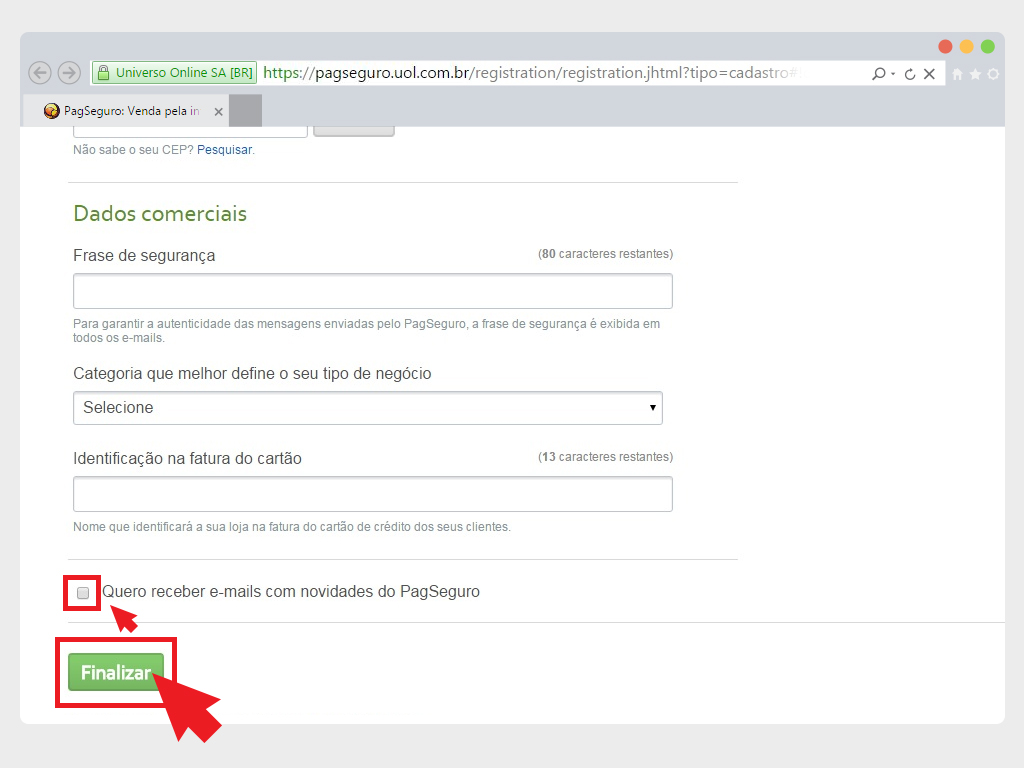Click the Frase de segurança text field
Screen dimensions: 1024x768
coord(372,291)
